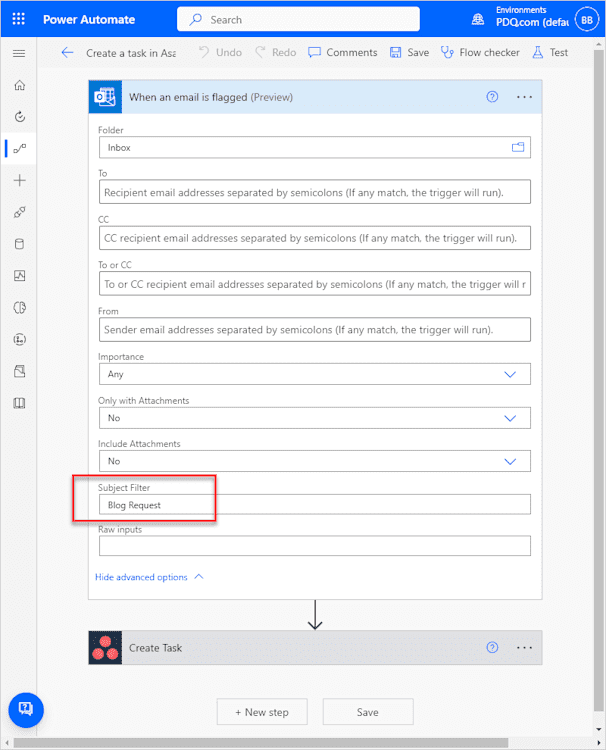Open AI Builder brain icon in sidebar
606x750 pixels.
(x=20, y=308)
